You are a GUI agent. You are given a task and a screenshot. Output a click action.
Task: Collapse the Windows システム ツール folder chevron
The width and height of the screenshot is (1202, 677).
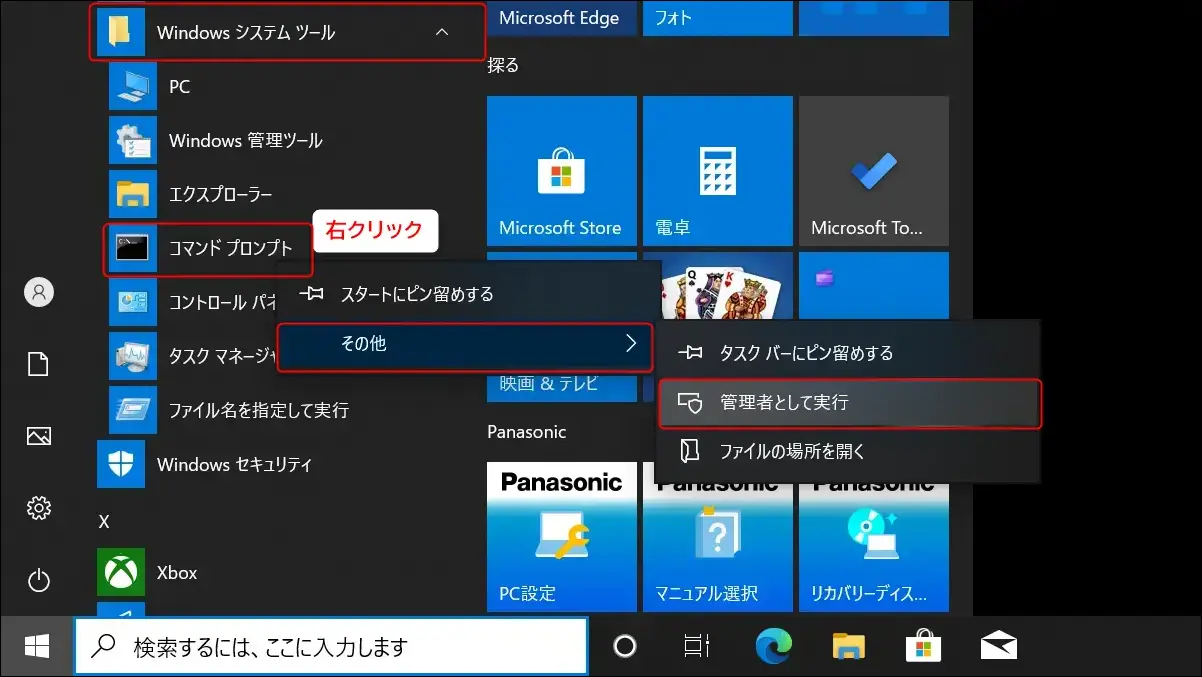[x=442, y=33]
